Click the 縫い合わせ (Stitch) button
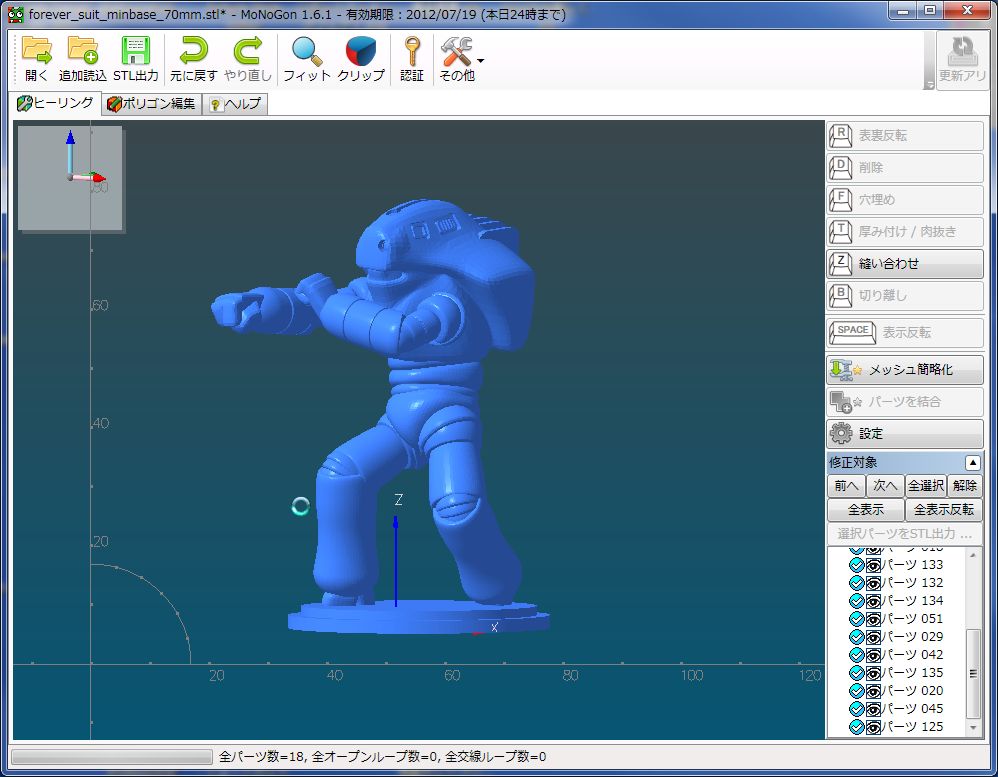998x777 pixels. 904,264
